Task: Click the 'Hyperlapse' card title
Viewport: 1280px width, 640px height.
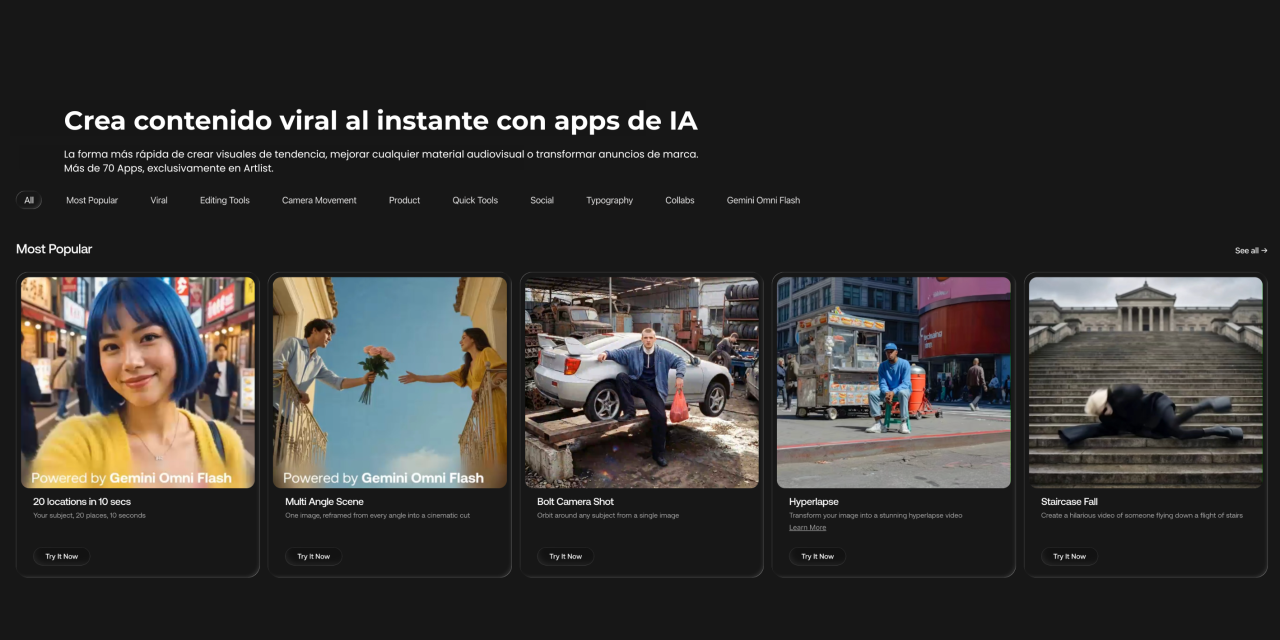Action: point(812,502)
